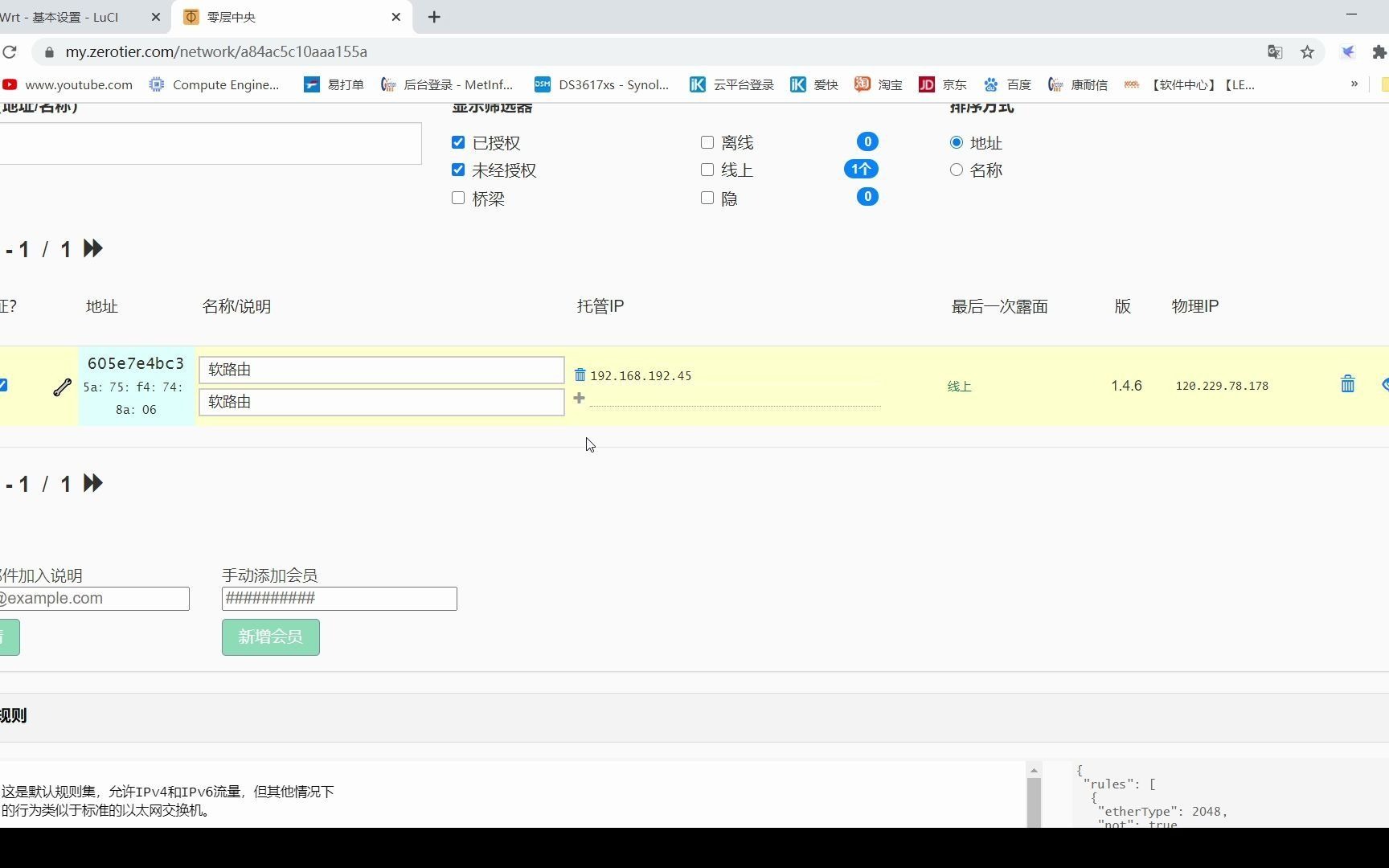1389x868 pixels.
Task: Click the version value 1.4.6
Action: 1127,386
